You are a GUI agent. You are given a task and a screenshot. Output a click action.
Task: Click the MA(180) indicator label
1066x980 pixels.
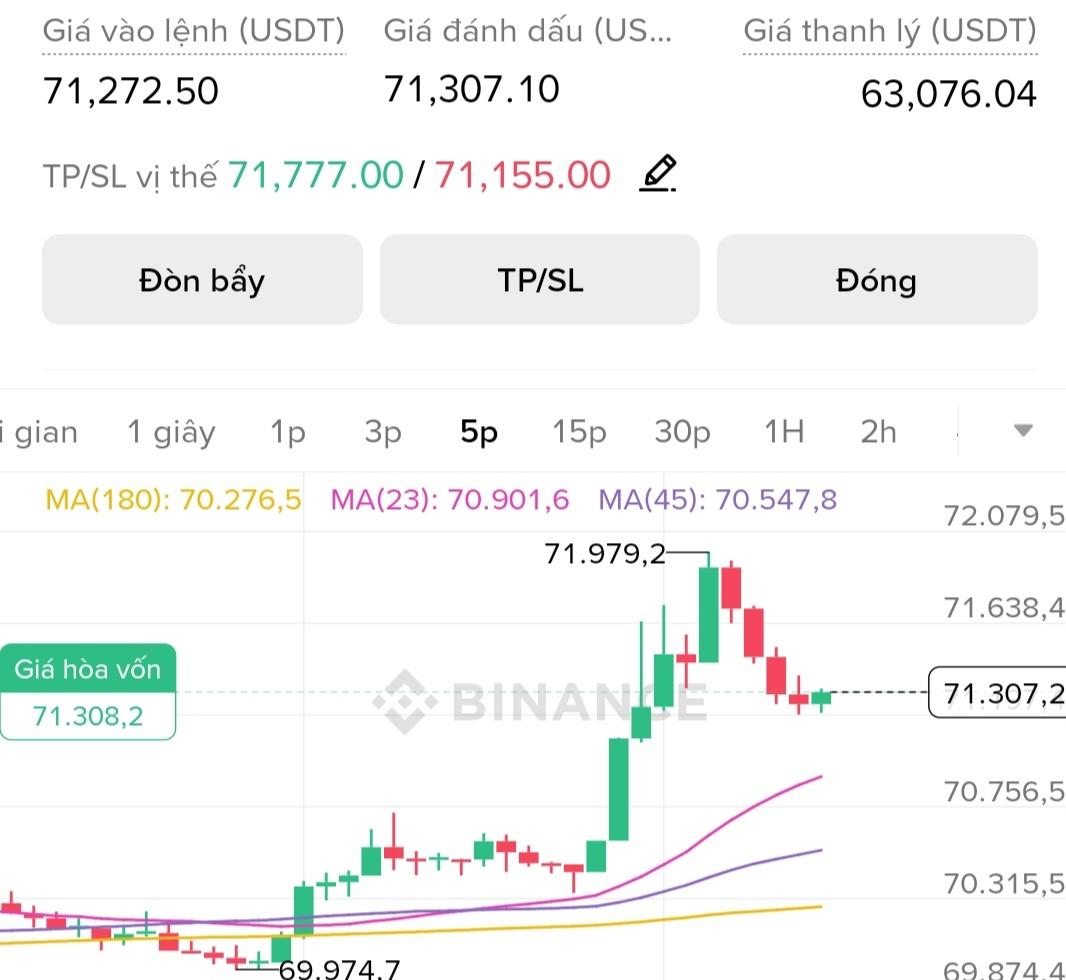coord(173,499)
